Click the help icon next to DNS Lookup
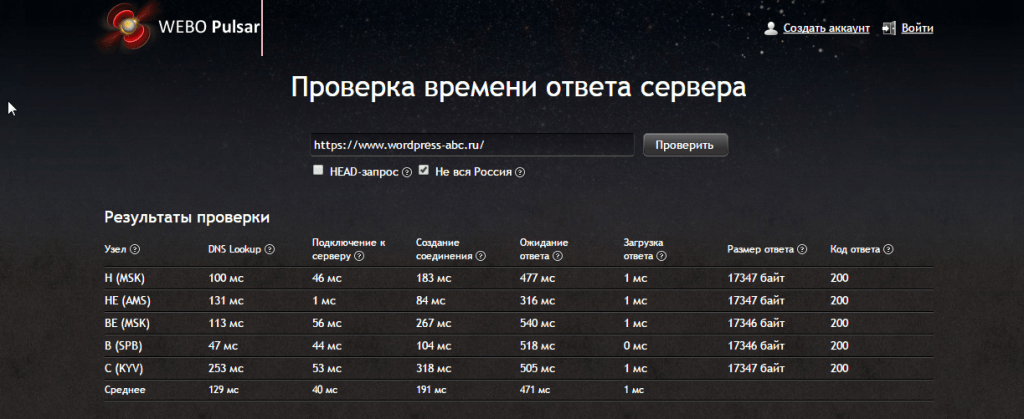1024x419 pixels. [x=270, y=249]
